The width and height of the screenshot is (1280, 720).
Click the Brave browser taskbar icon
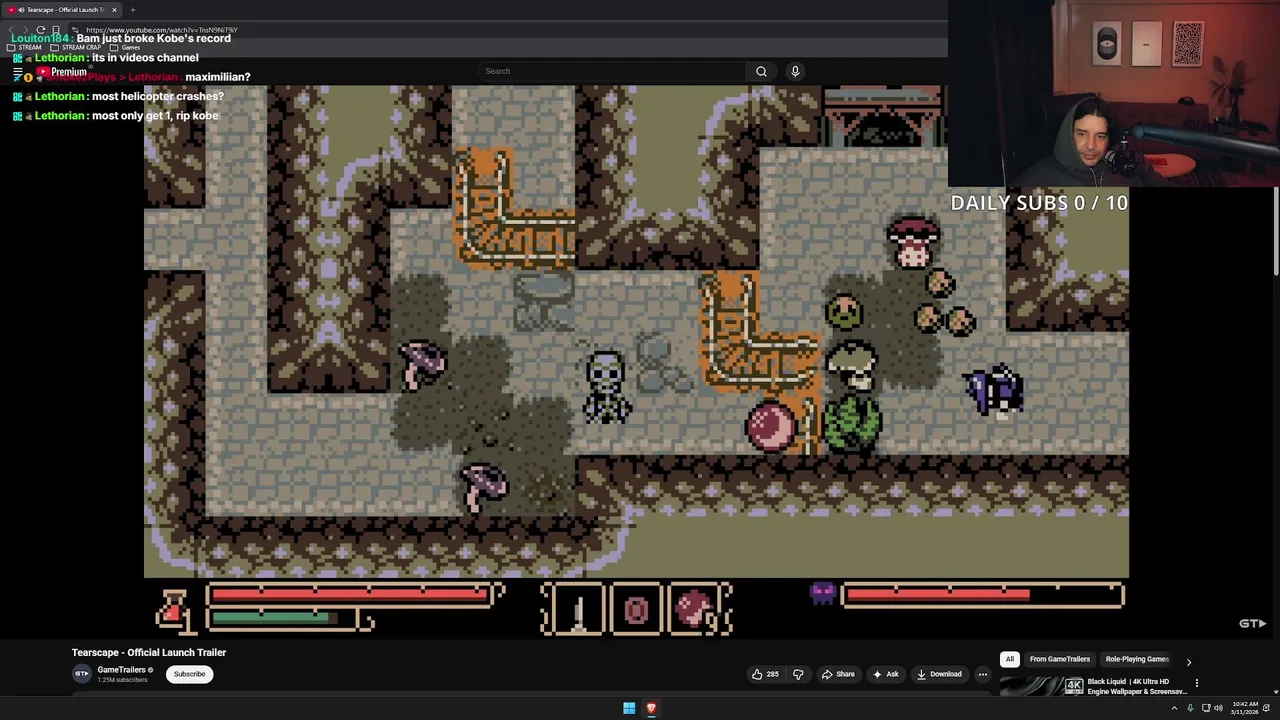coord(651,708)
